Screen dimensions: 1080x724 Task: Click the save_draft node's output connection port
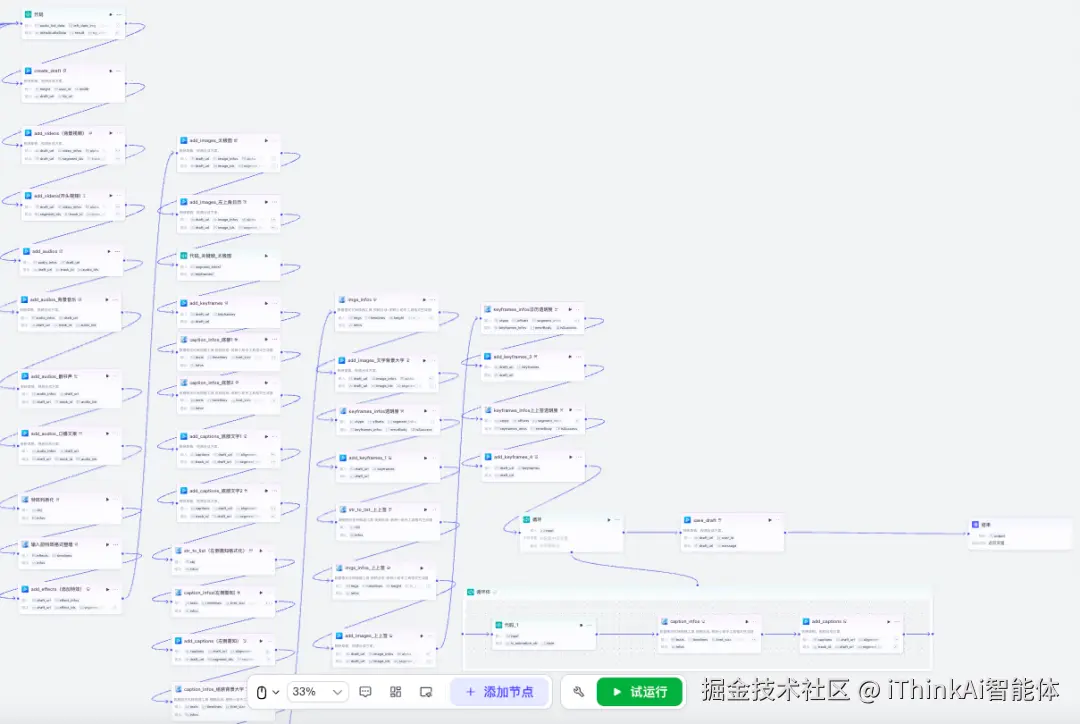785,532
